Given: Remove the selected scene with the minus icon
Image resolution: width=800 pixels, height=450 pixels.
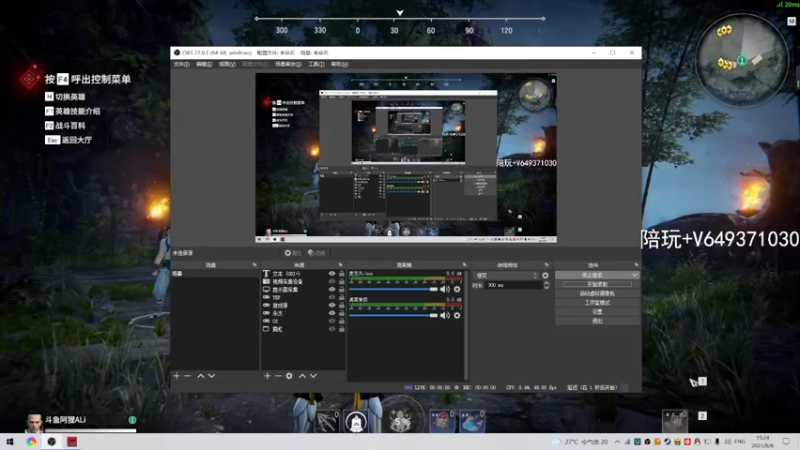Looking at the screenshot, I should (187, 376).
